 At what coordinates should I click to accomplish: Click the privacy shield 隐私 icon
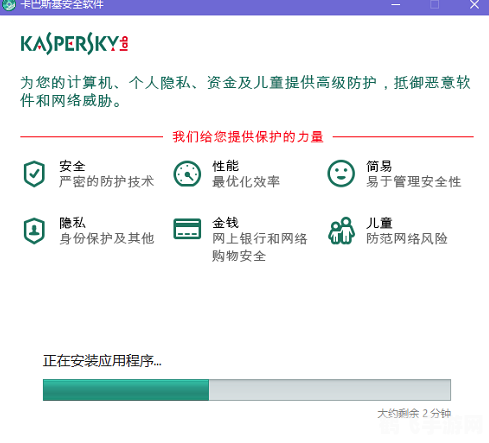pyautogui.click(x=34, y=231)
